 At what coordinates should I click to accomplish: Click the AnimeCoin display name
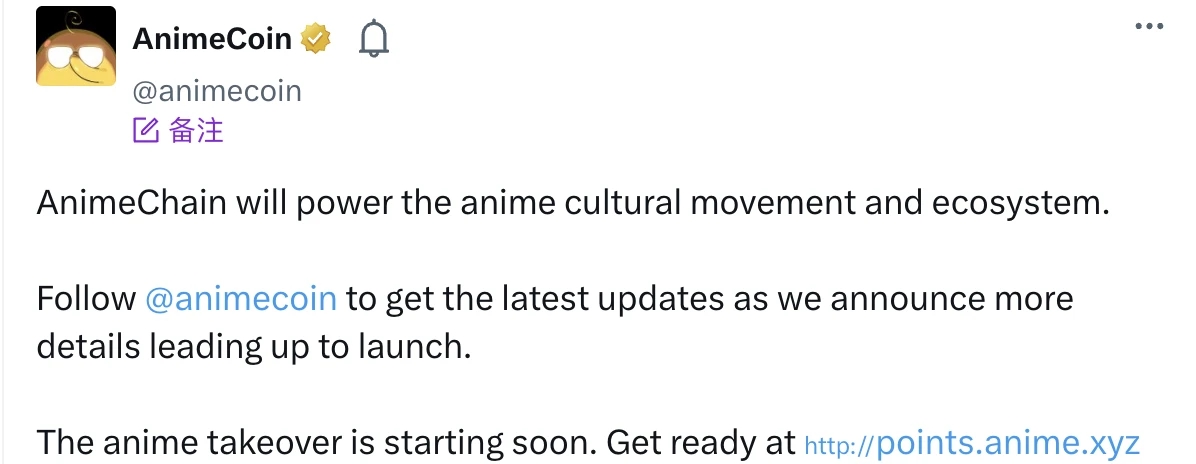pyautogui.click(x=212, y=39)
